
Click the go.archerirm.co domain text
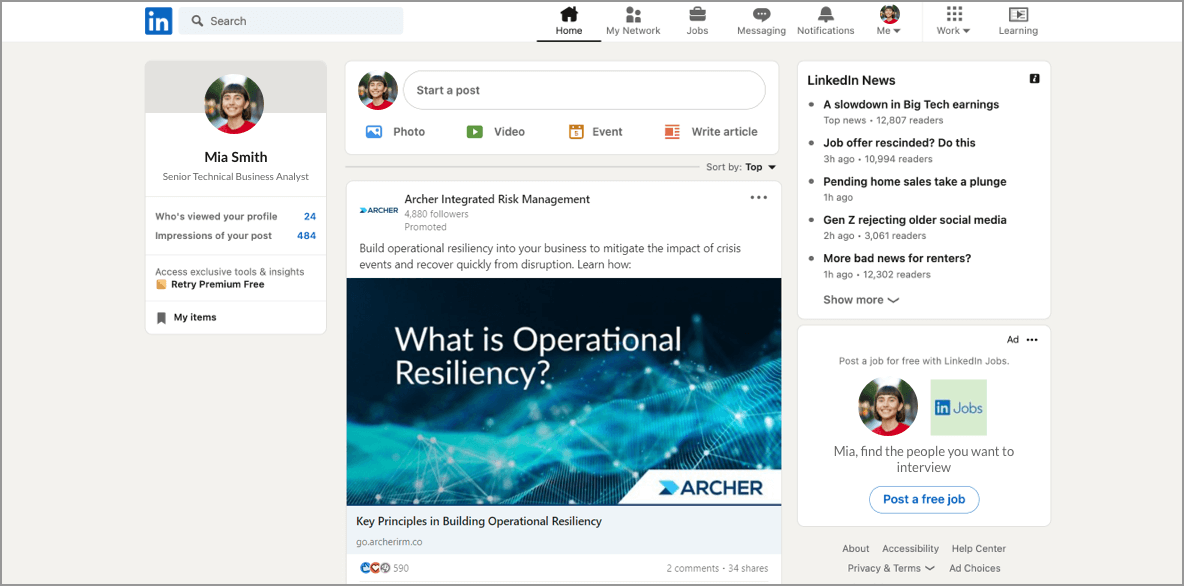click(x=389, y=541)
